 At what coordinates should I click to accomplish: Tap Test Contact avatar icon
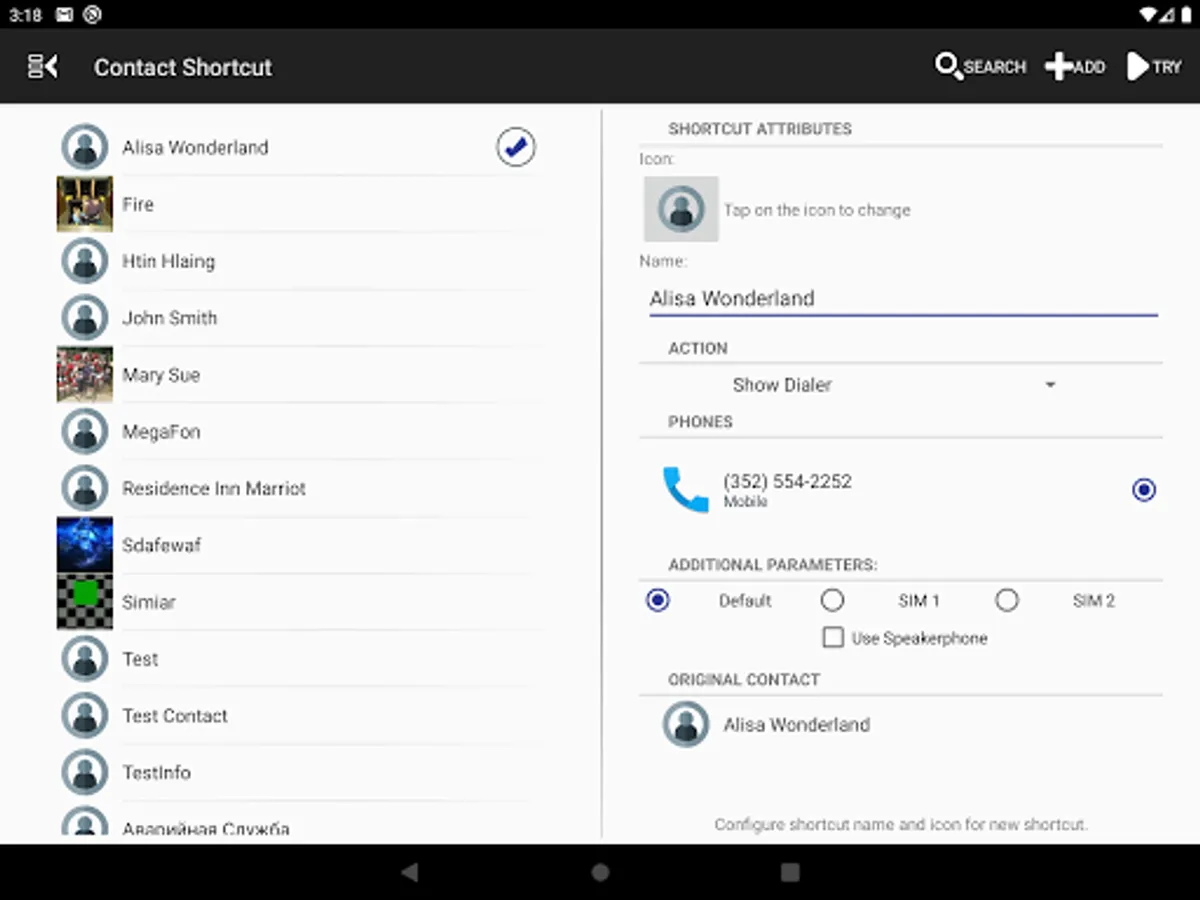click(x=85, y=716)
